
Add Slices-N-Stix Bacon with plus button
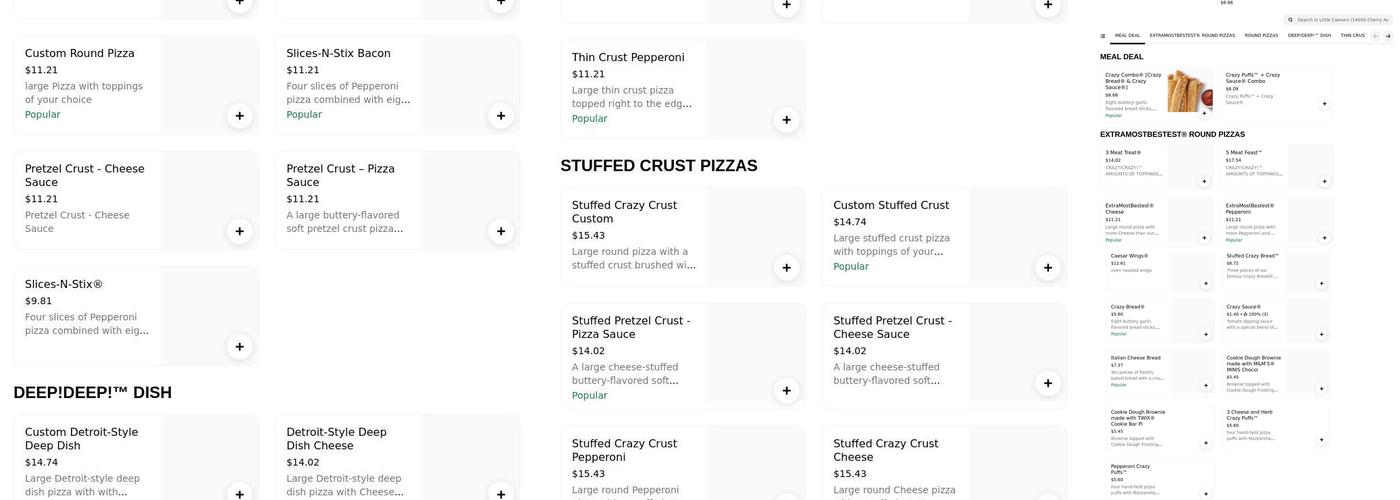(x=501, y=116)
